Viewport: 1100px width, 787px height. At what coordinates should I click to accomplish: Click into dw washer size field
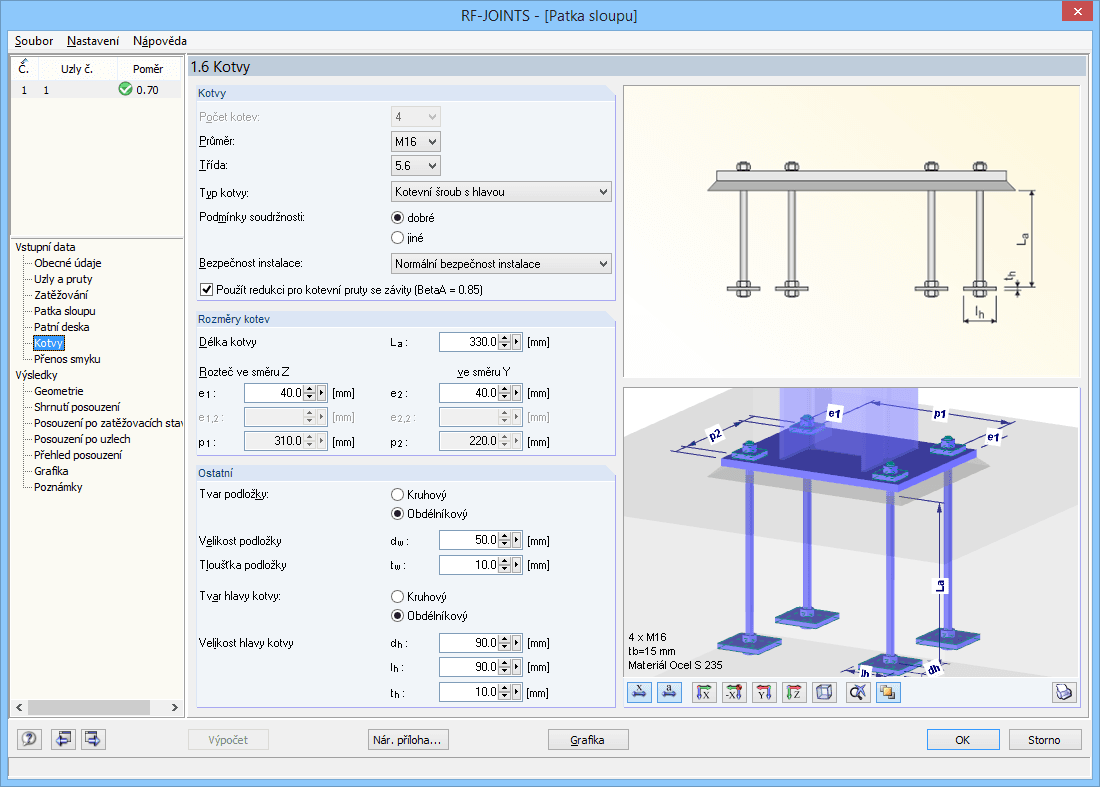point(469,540)
